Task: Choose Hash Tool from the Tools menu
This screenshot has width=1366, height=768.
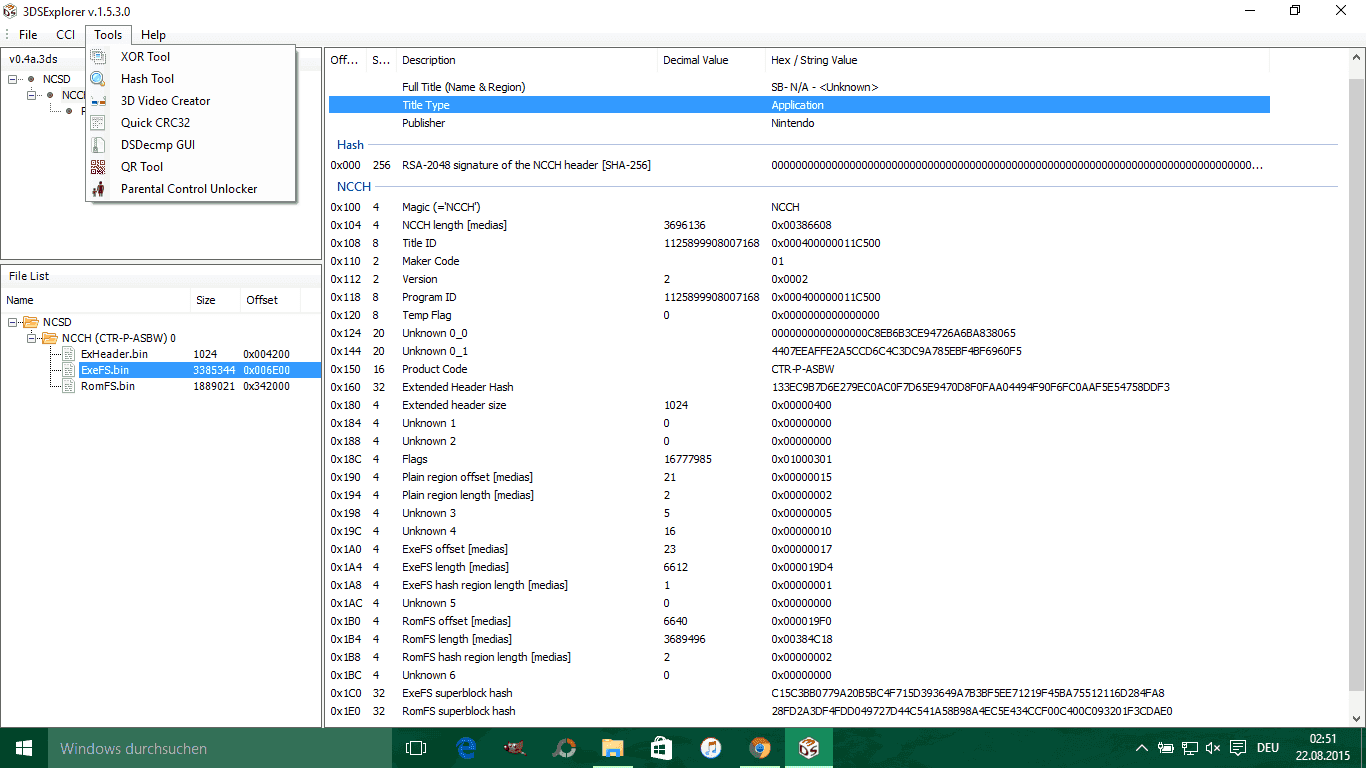Action: 191,79
